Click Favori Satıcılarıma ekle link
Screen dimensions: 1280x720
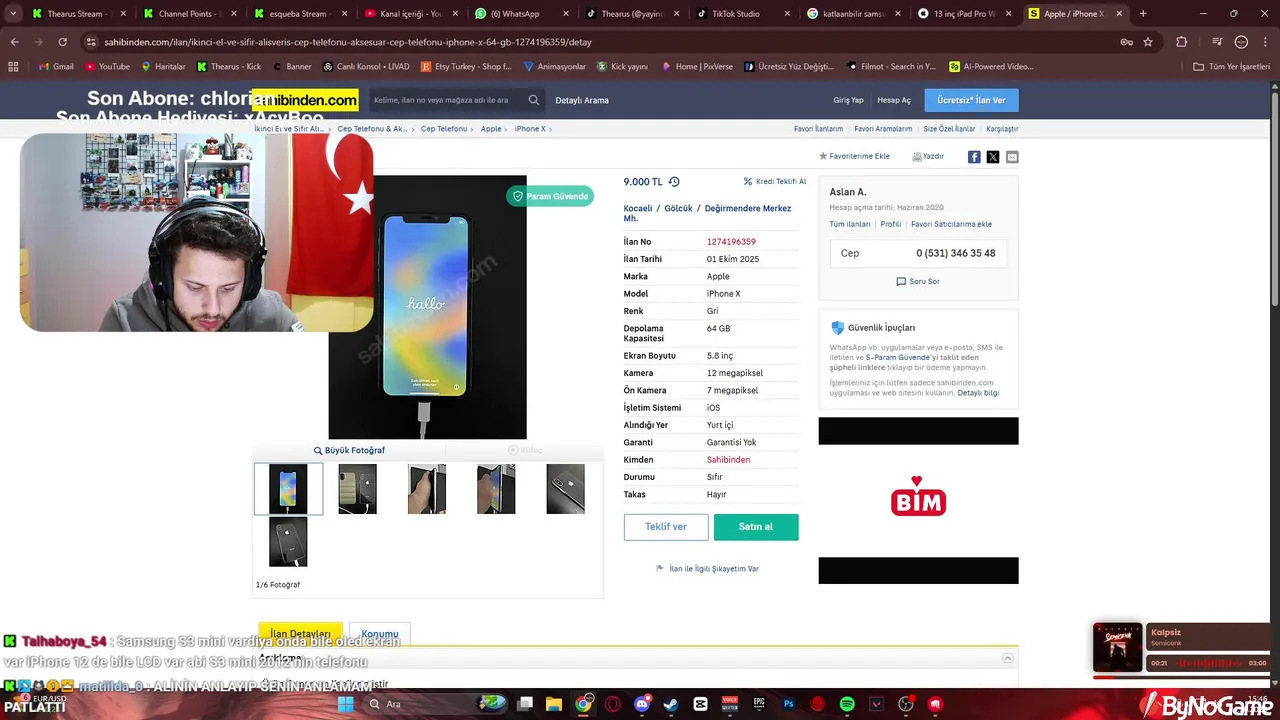pos(951,224)
